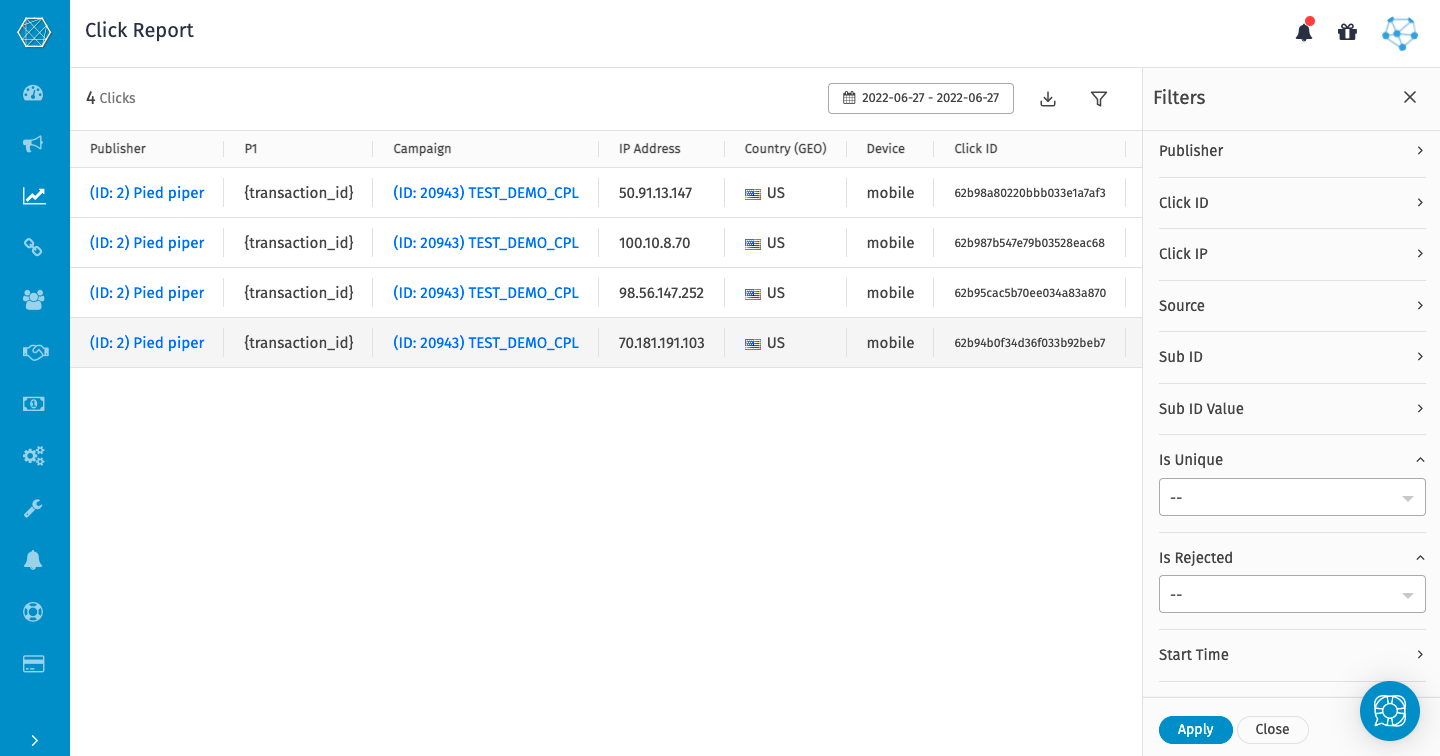Click the gift icon in header
Screen dimensions: 1440x756
pyautogui.click(x=1347, y=32)
